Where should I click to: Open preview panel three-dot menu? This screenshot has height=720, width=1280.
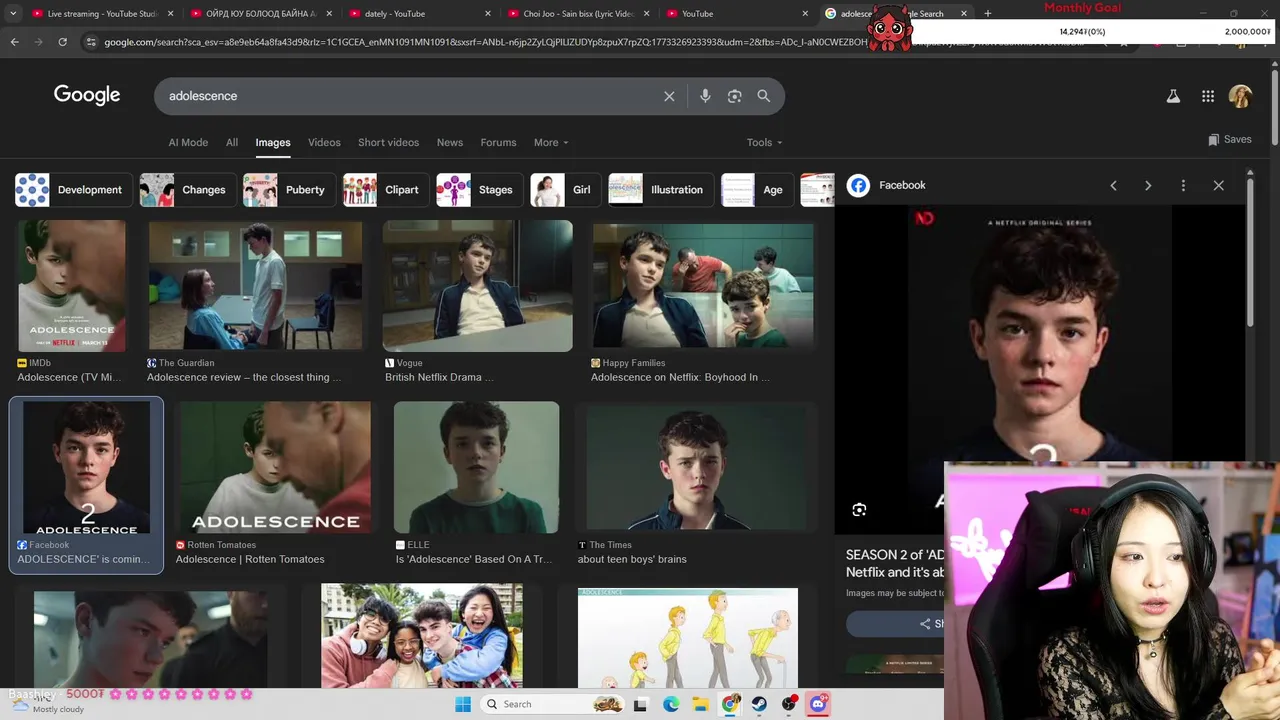click(x=1183, y=185)
